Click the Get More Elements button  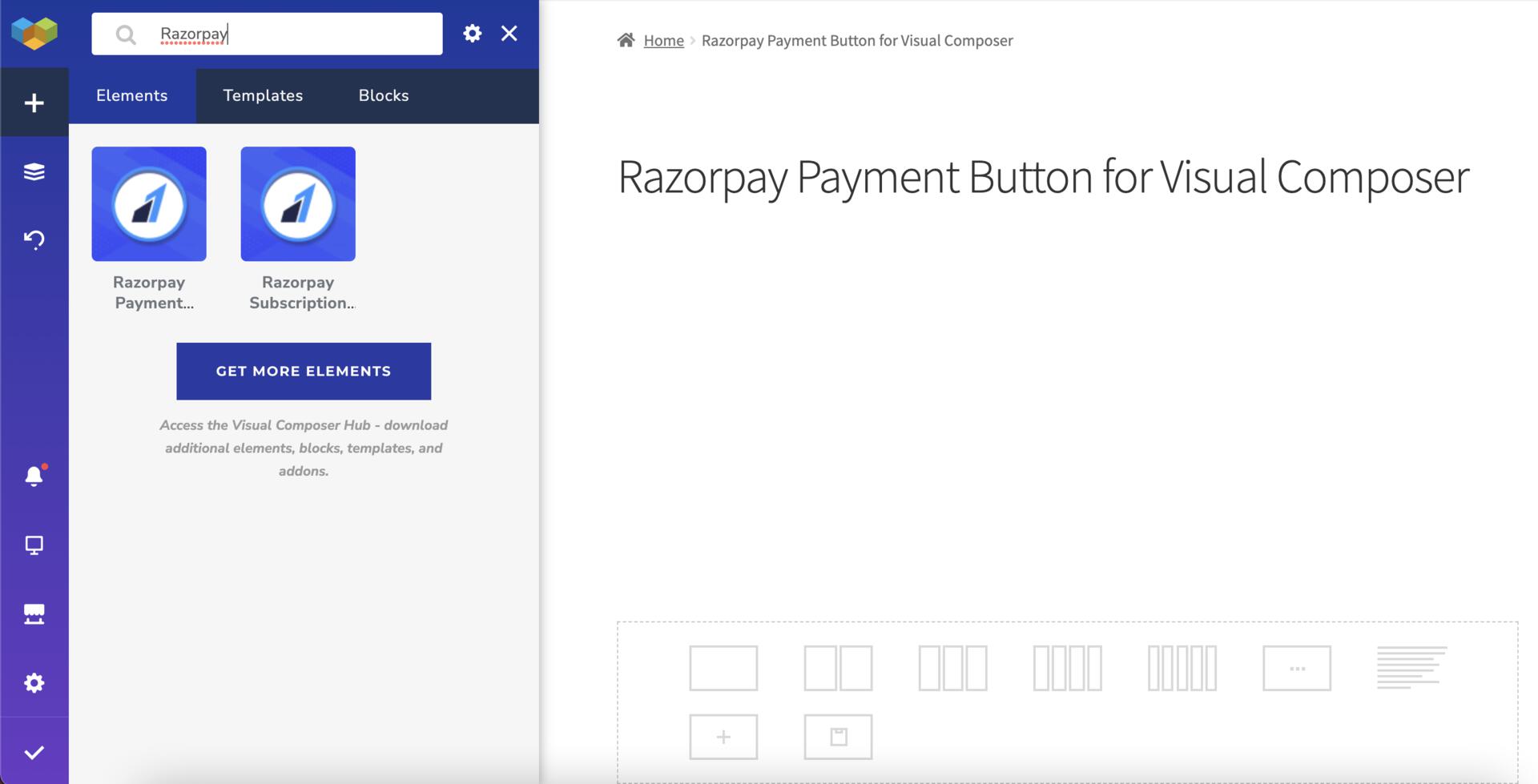(304, 371)
